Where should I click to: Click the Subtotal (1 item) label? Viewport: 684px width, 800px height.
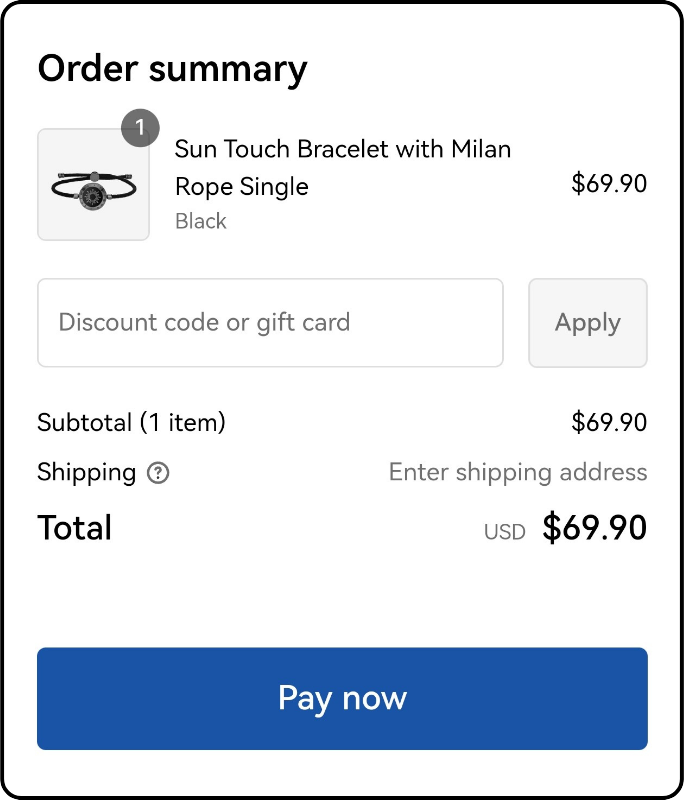(x=131, y=422)
